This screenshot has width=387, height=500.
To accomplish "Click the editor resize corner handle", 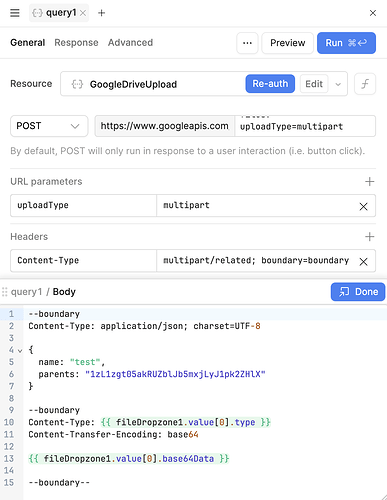I will pyautogui.click(x=383, y=496).
